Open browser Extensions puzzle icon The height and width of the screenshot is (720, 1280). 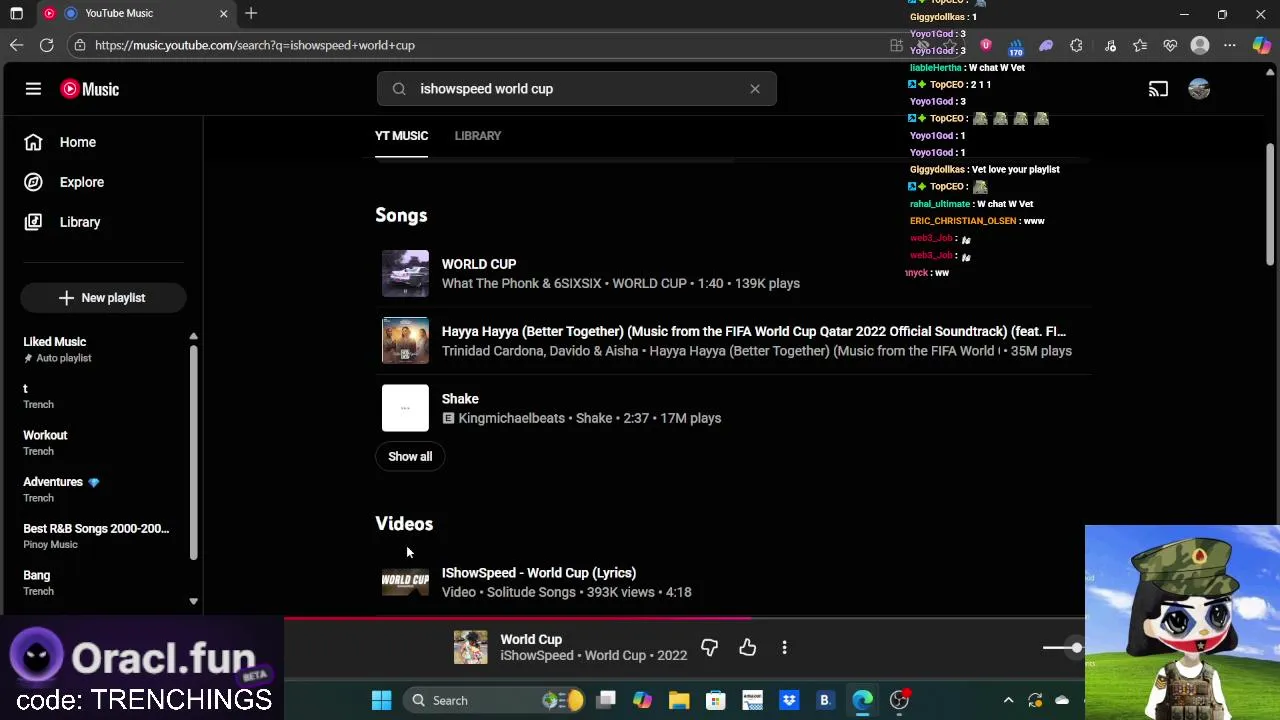(1076, 45)
